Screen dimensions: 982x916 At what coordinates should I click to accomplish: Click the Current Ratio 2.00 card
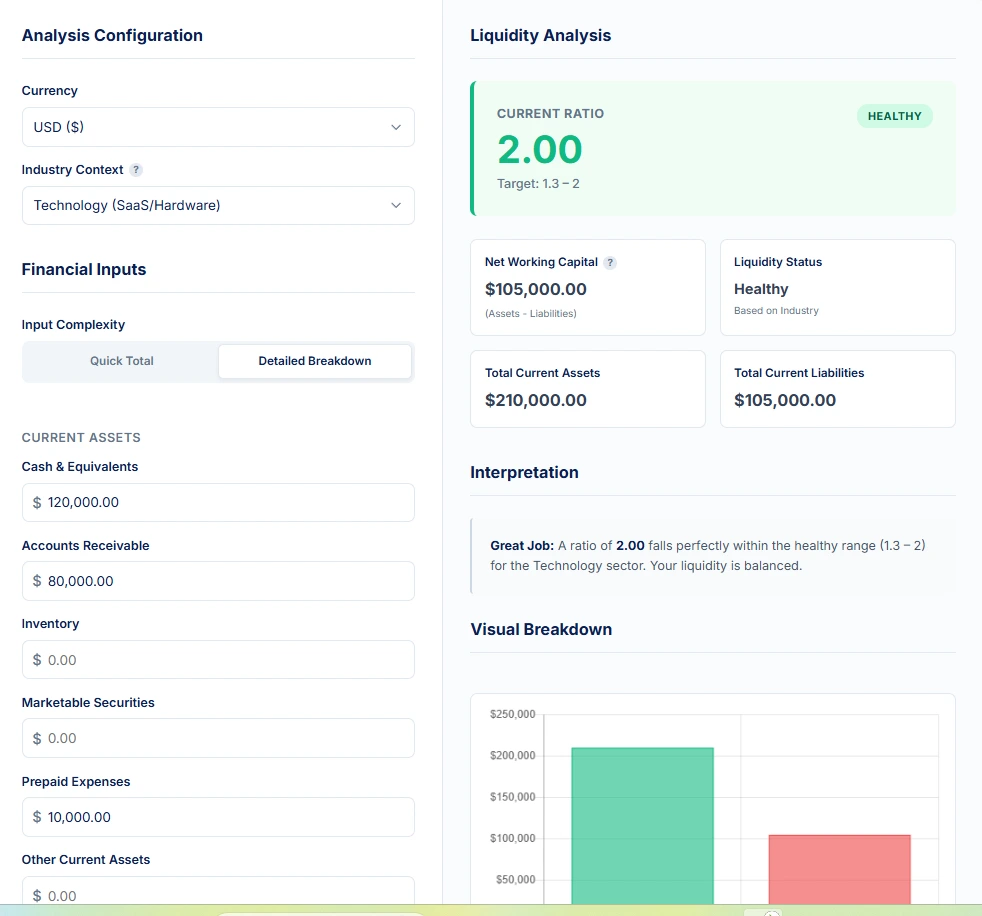(712, 148)
